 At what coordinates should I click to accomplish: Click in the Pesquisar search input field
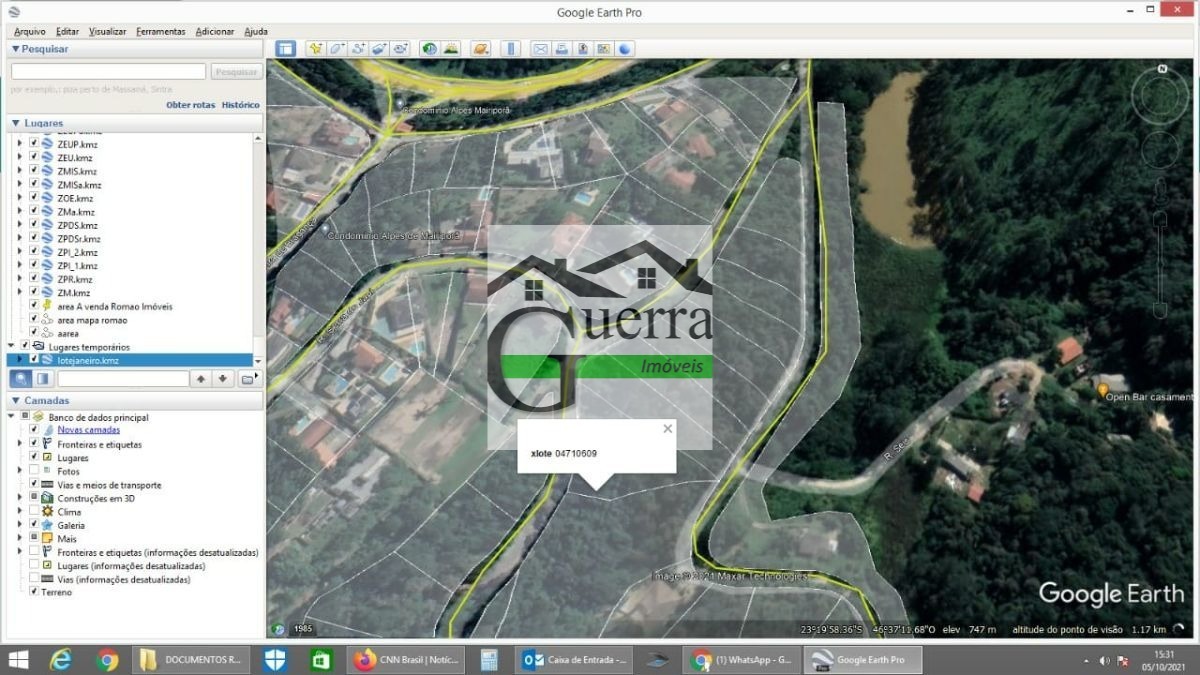pos(108,72)
